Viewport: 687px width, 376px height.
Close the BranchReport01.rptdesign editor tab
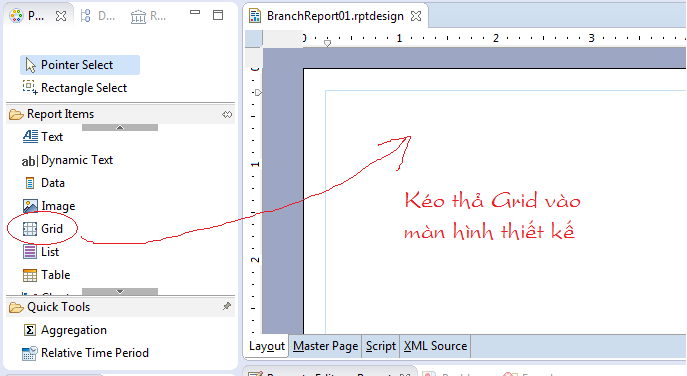coord(416,16)
